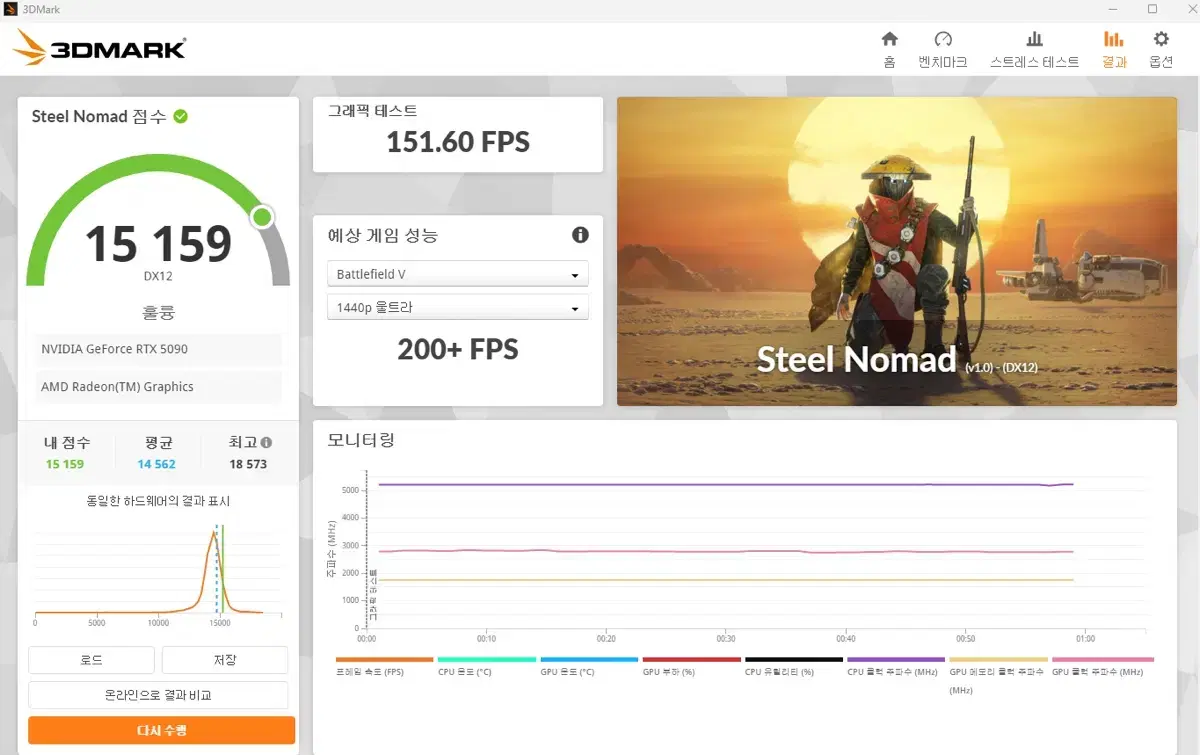Click the best score 18 573

pyautogui.click(x=249, y=464)
